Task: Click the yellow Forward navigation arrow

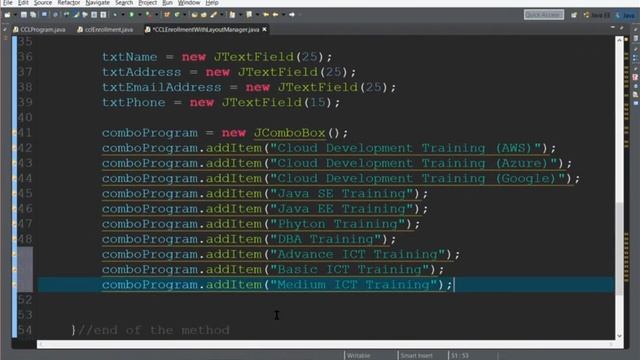Action: [x=276, y=15]
